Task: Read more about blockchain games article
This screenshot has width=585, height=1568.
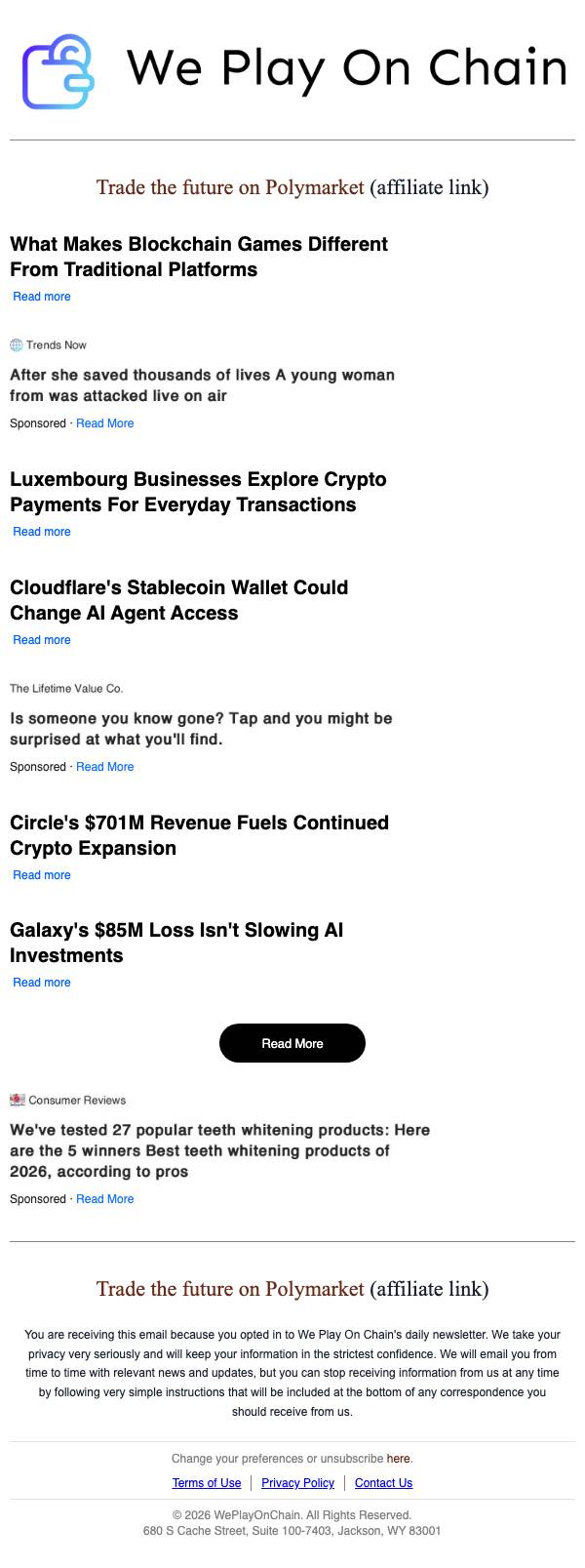Action: click(42, 297)
